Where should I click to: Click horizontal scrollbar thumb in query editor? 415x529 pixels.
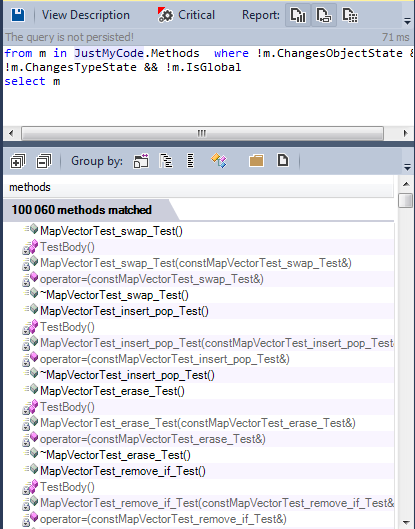pyautogui.click(x=202, y=133)
